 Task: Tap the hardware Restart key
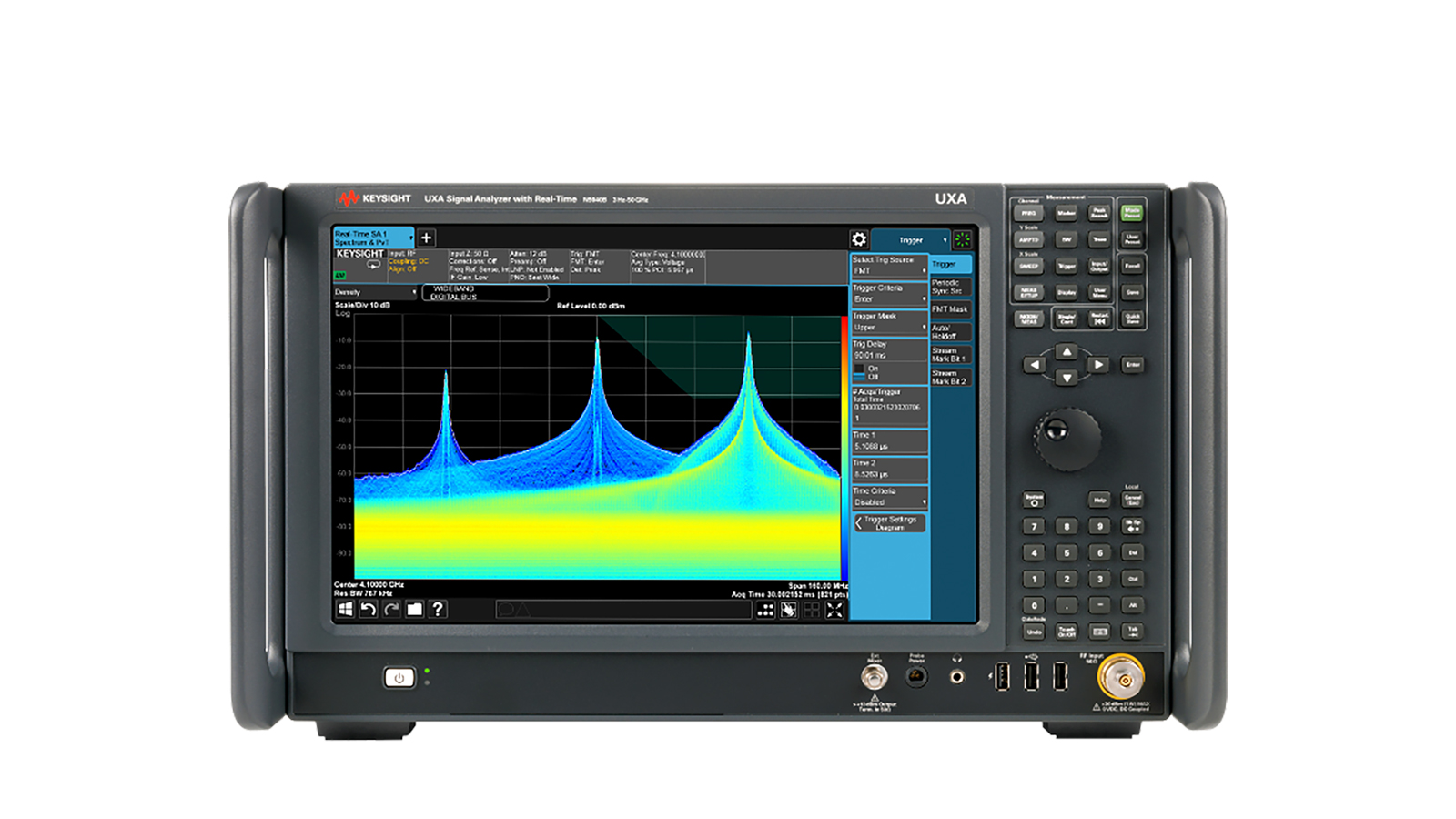pyautogui.click(x=1099, y=318)
